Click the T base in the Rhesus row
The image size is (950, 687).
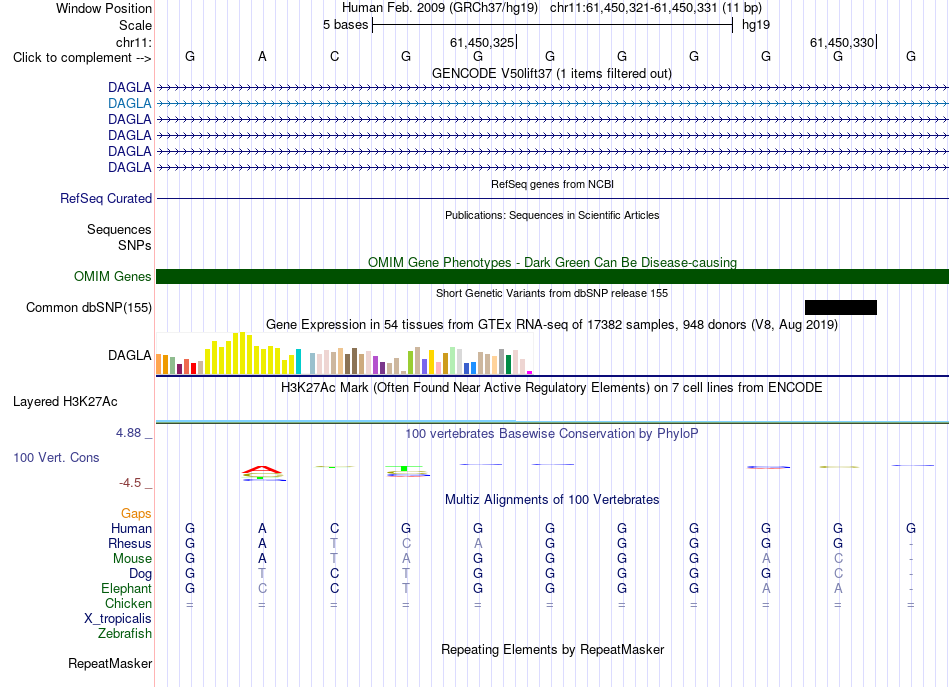[x=334, y=543]
